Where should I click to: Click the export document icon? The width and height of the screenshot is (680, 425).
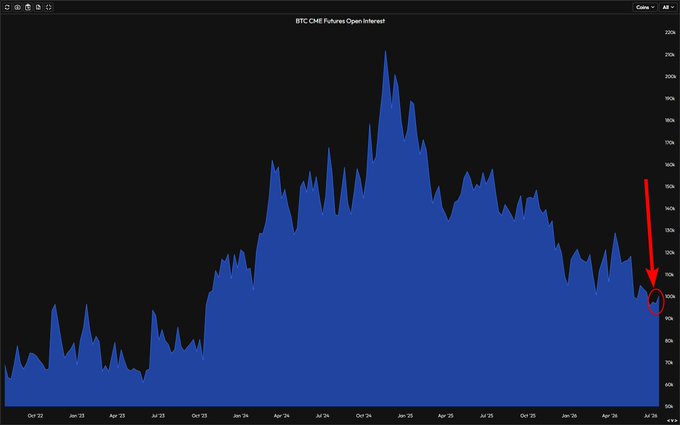(38, 7)
